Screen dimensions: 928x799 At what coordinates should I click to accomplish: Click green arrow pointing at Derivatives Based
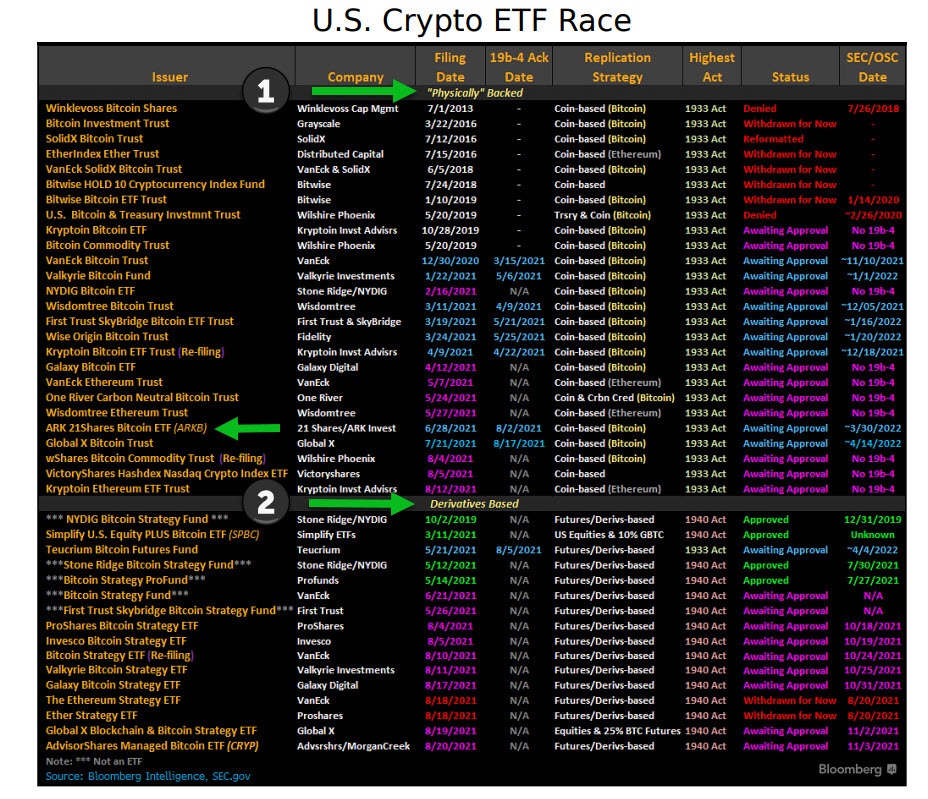(x=357, y=504)
